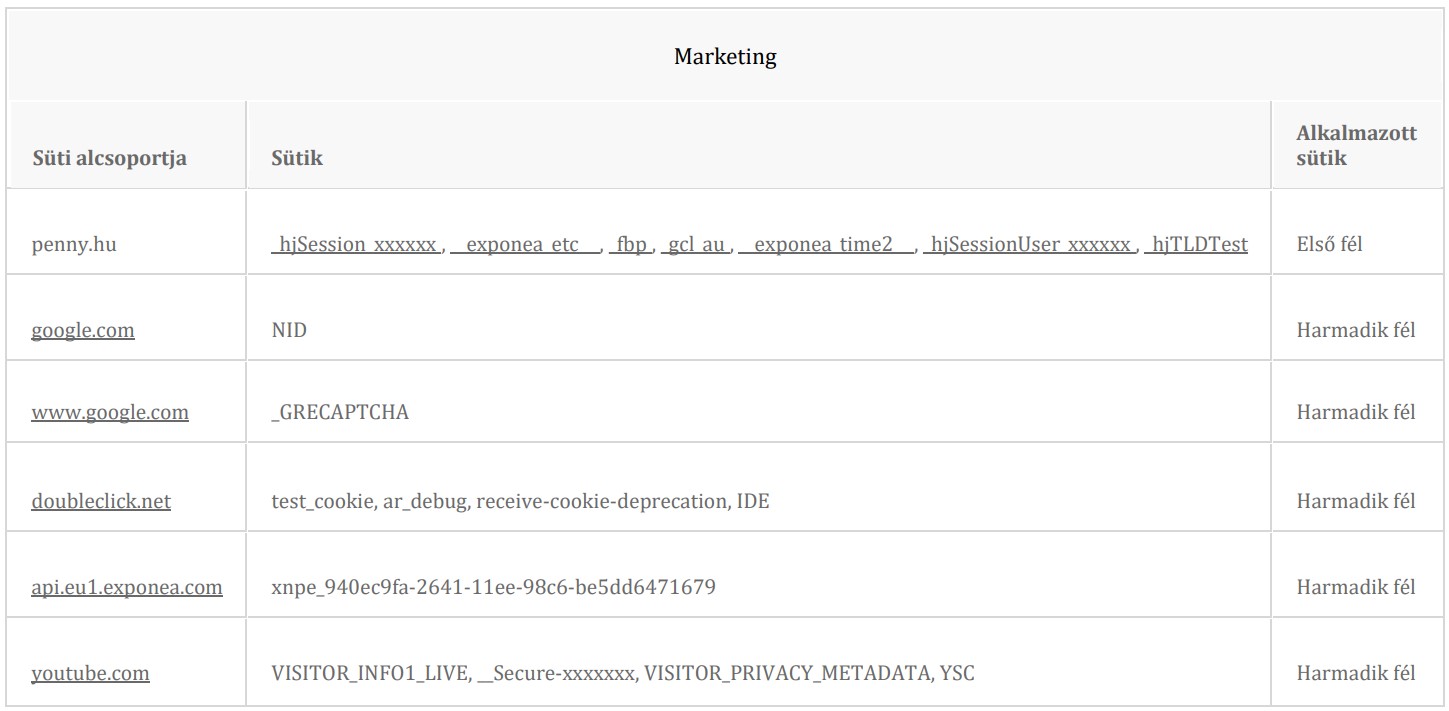This screenshot has width=1449, height=711.
Task: Follow the google.com subgroup link
Action: coord(83,330)
